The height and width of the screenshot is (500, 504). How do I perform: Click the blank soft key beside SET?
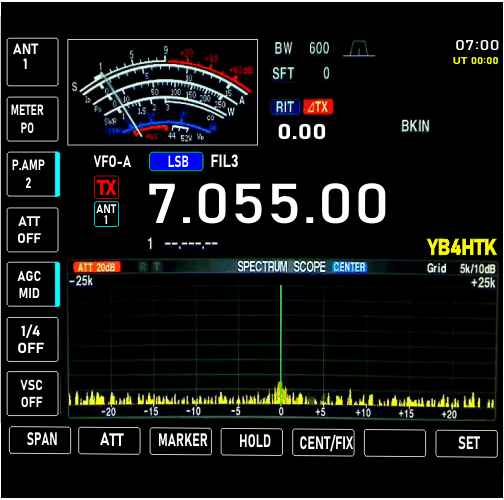coord(395,443)
